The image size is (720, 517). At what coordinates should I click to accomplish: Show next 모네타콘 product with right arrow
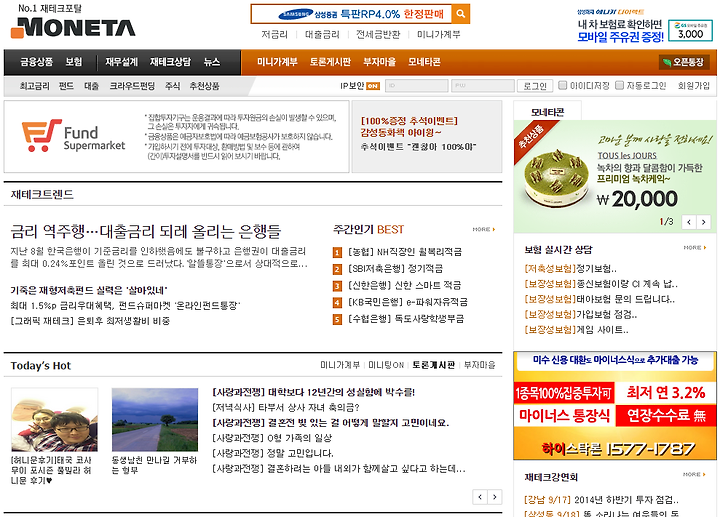(x=703, y=222)
